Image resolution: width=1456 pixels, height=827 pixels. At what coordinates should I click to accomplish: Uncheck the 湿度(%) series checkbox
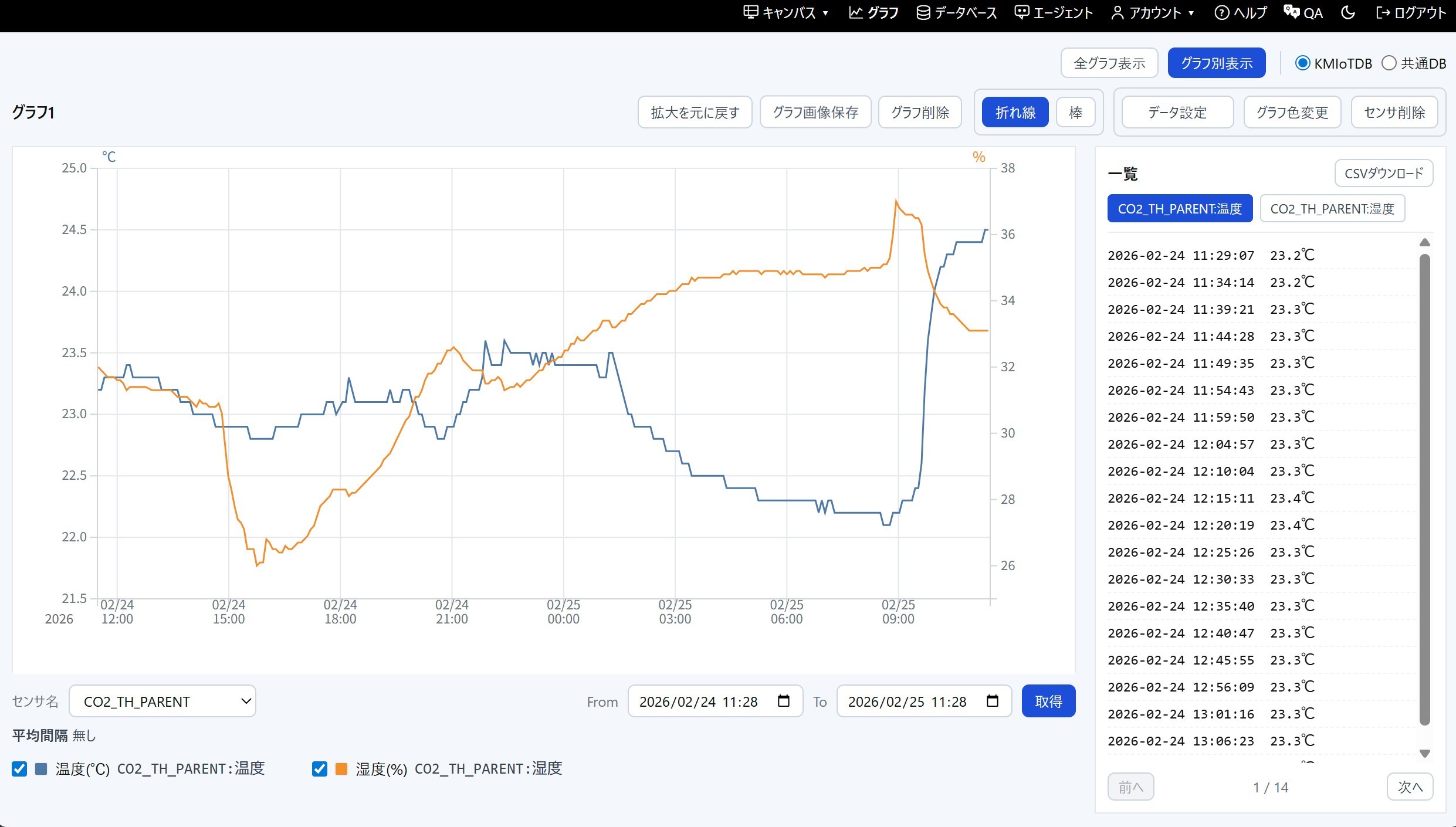tap(320, 769)
